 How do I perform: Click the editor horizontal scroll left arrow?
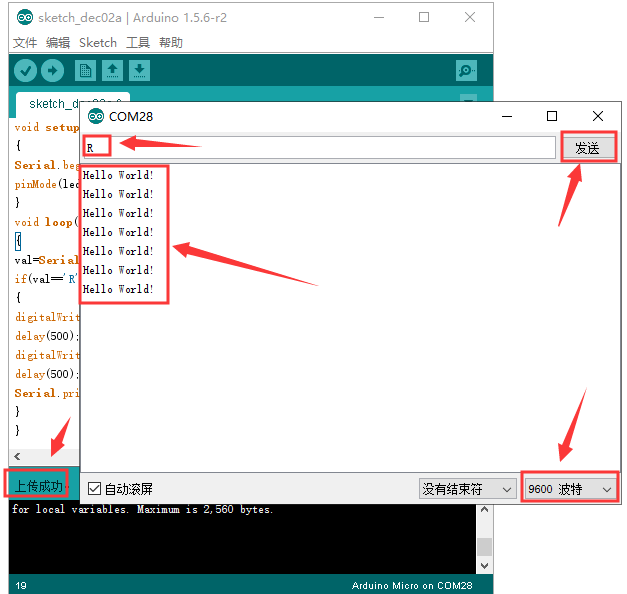coord(17,456)
